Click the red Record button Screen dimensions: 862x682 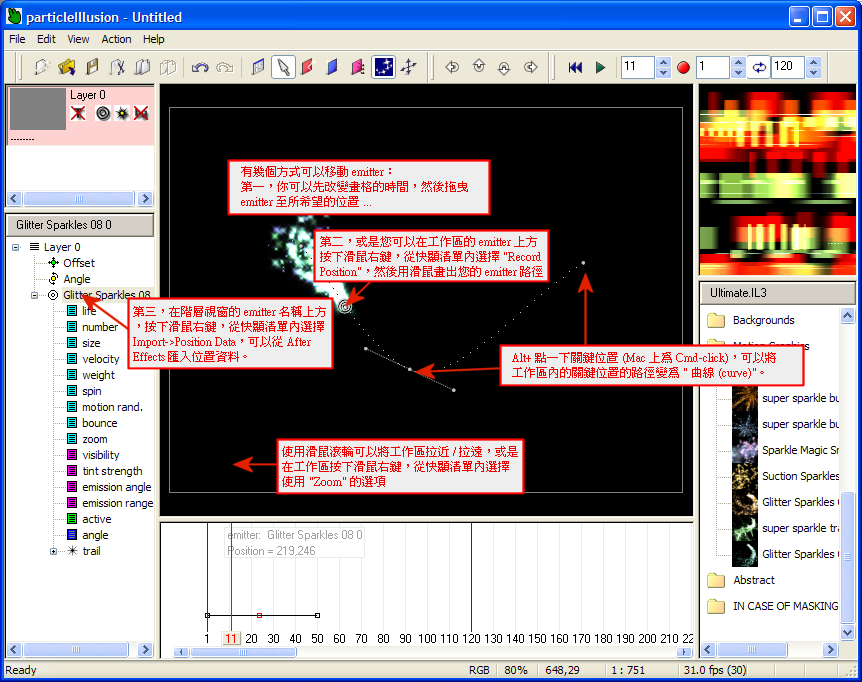click(x=684, y=68)
